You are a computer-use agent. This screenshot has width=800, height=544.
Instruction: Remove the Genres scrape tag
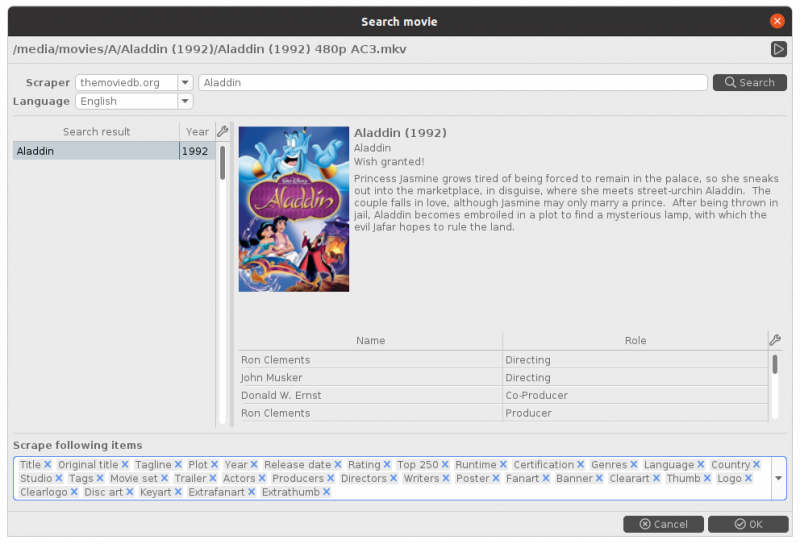point(633,464)
